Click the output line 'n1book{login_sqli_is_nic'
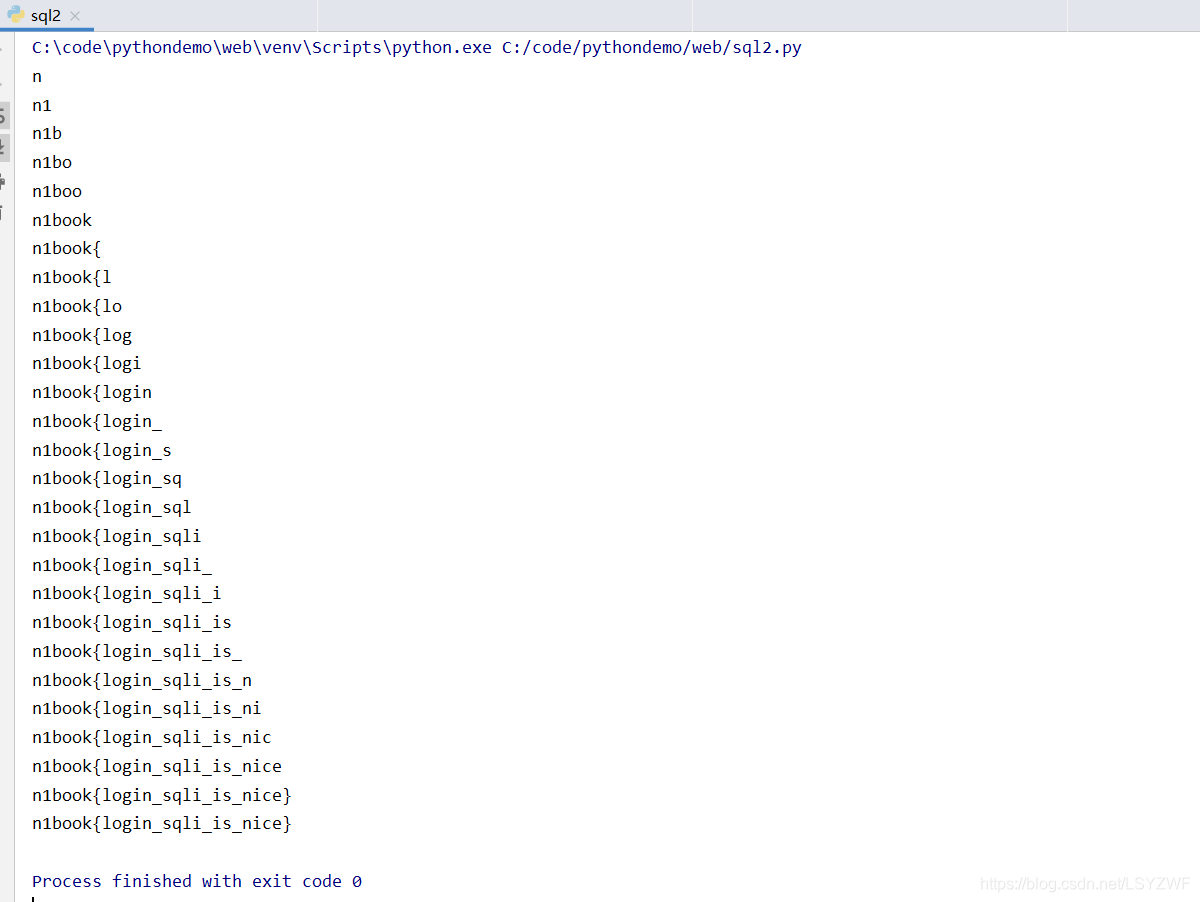This screenshot has width=1200, height=902. coord(152,737)
